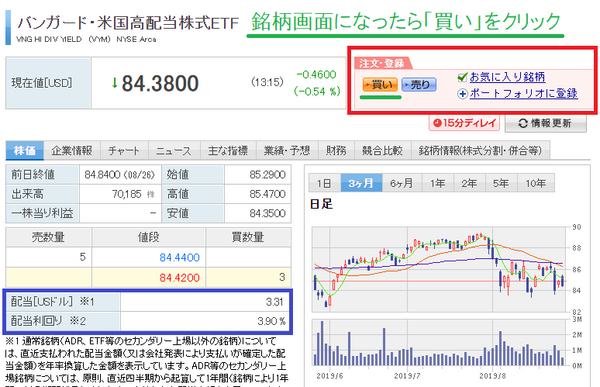Image resolution: width=600 pixels, height=387 pixels.
Task: Click the buy quantity 3 cell
Action: [x=248, y=277]
